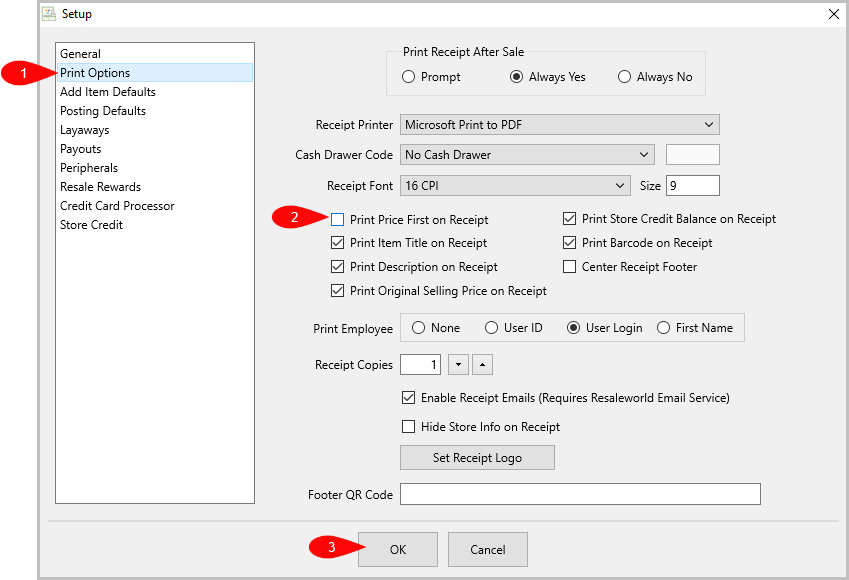Click Cancel to discard changes
Image resolution: width=849 pixels, height=580 pixels.
488,549
